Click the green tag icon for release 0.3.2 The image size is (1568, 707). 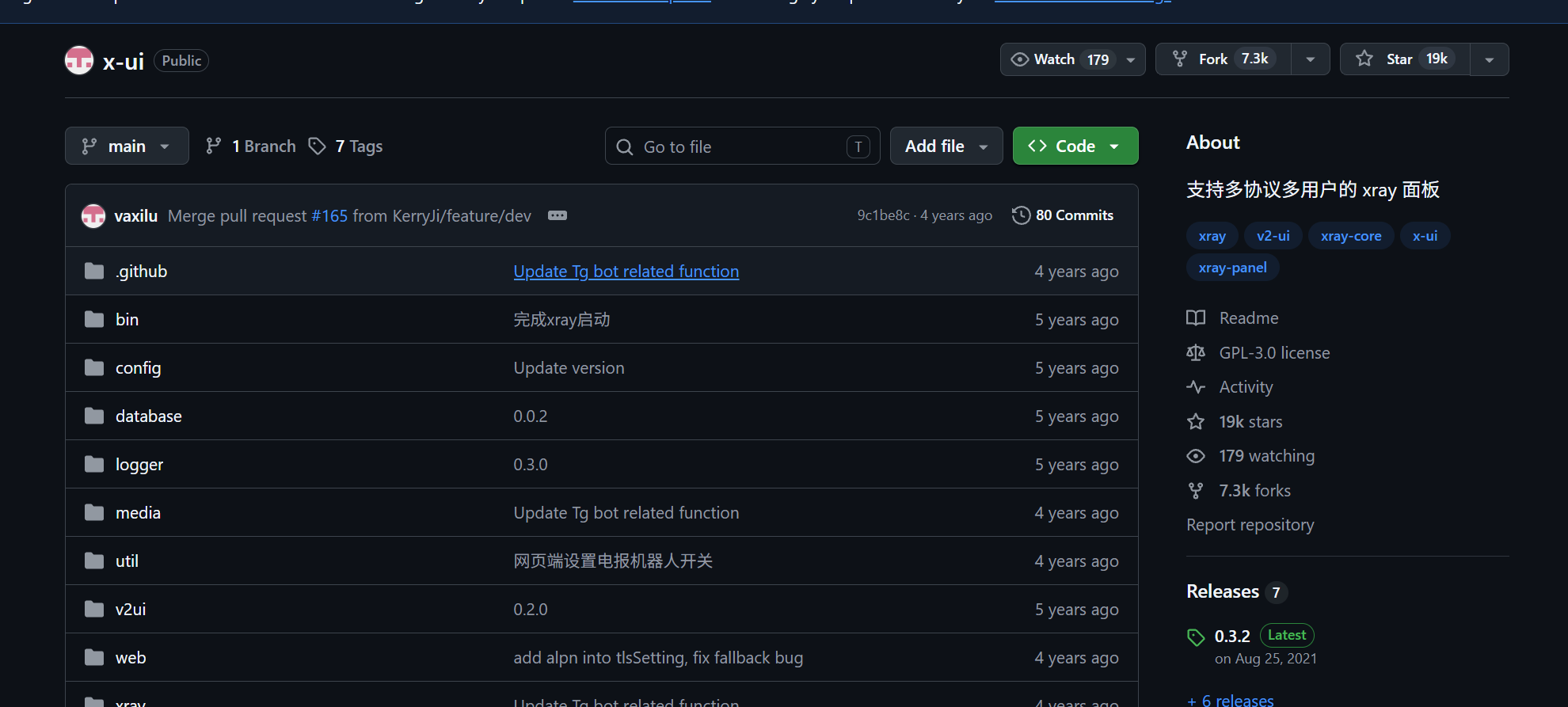pyautogui.click(x=1196, y=637)
